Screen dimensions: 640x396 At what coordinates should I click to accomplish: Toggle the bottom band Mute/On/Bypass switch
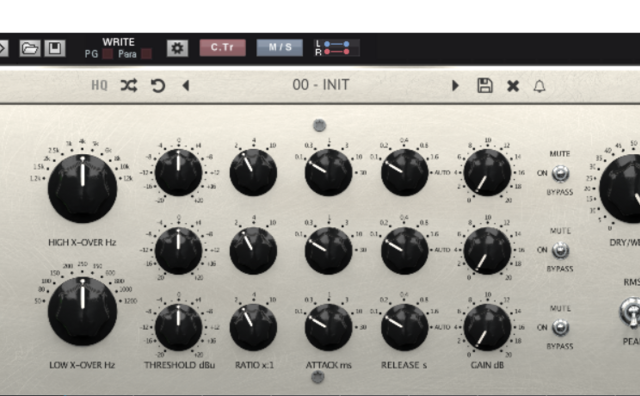560,327
